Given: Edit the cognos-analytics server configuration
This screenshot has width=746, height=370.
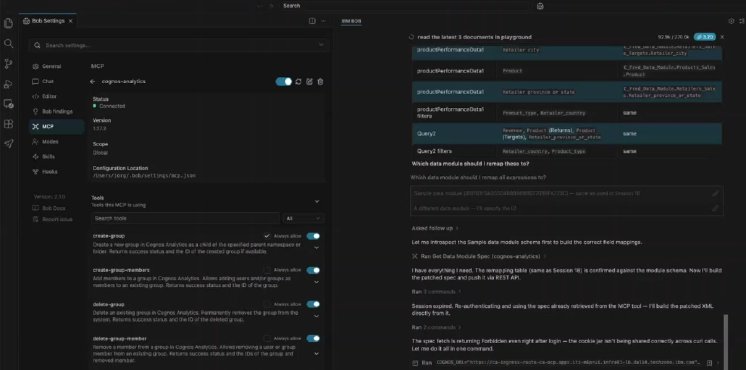Looking at the screenshot, I should 309,82.
